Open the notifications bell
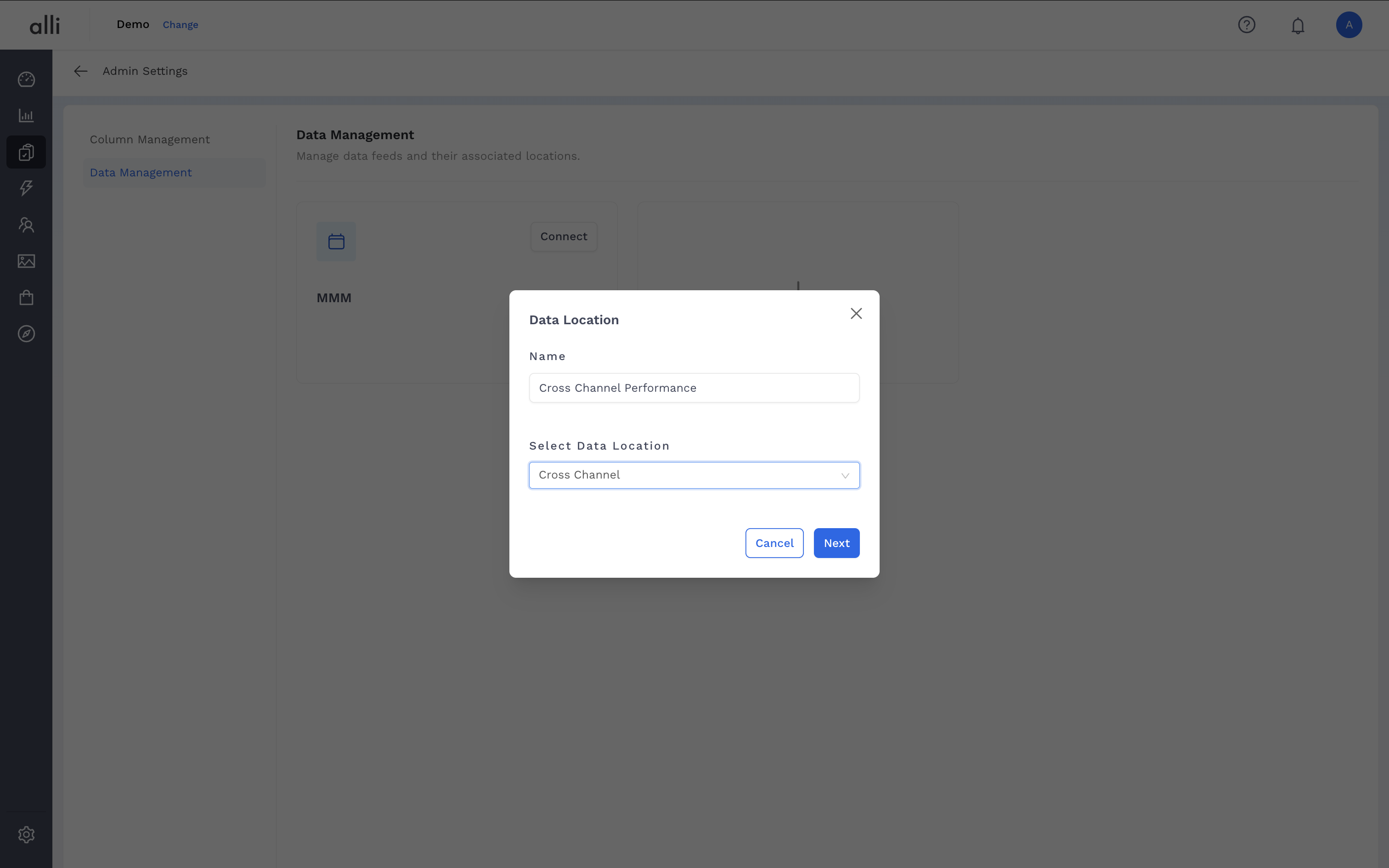Viewport: 1389px width, 868px height. click(1298, 25)
